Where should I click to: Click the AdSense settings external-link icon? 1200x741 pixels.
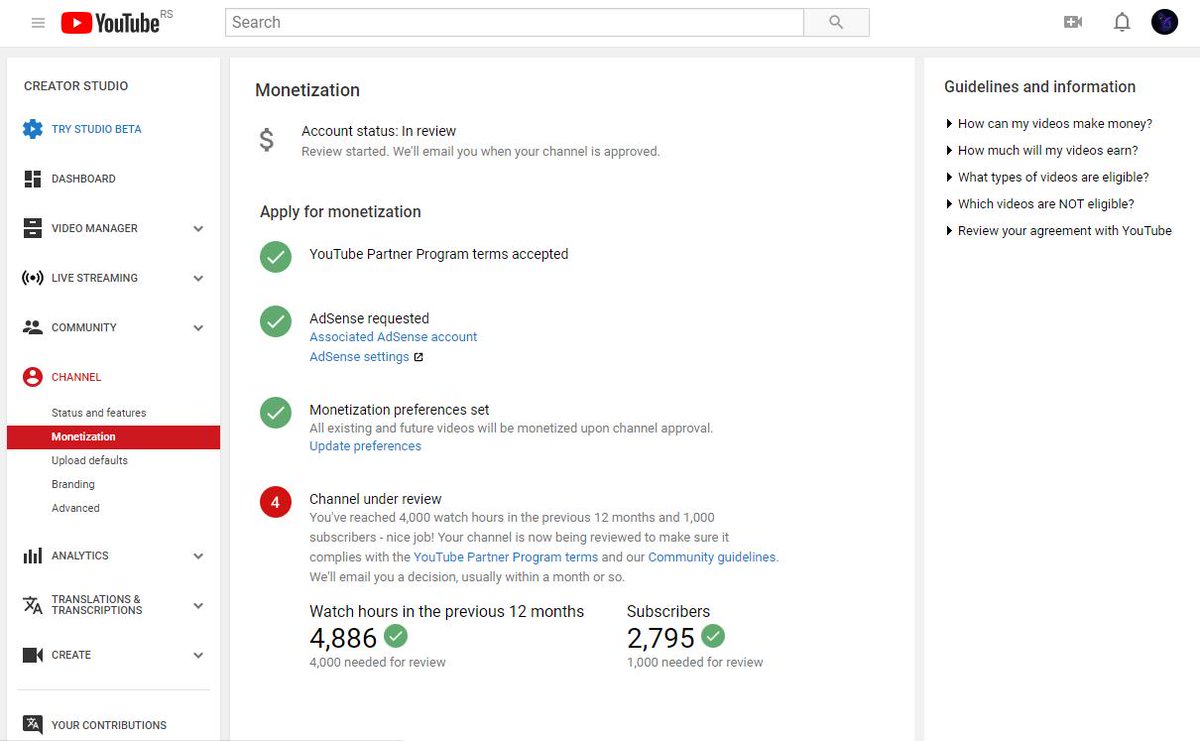[x=418, y=357]
